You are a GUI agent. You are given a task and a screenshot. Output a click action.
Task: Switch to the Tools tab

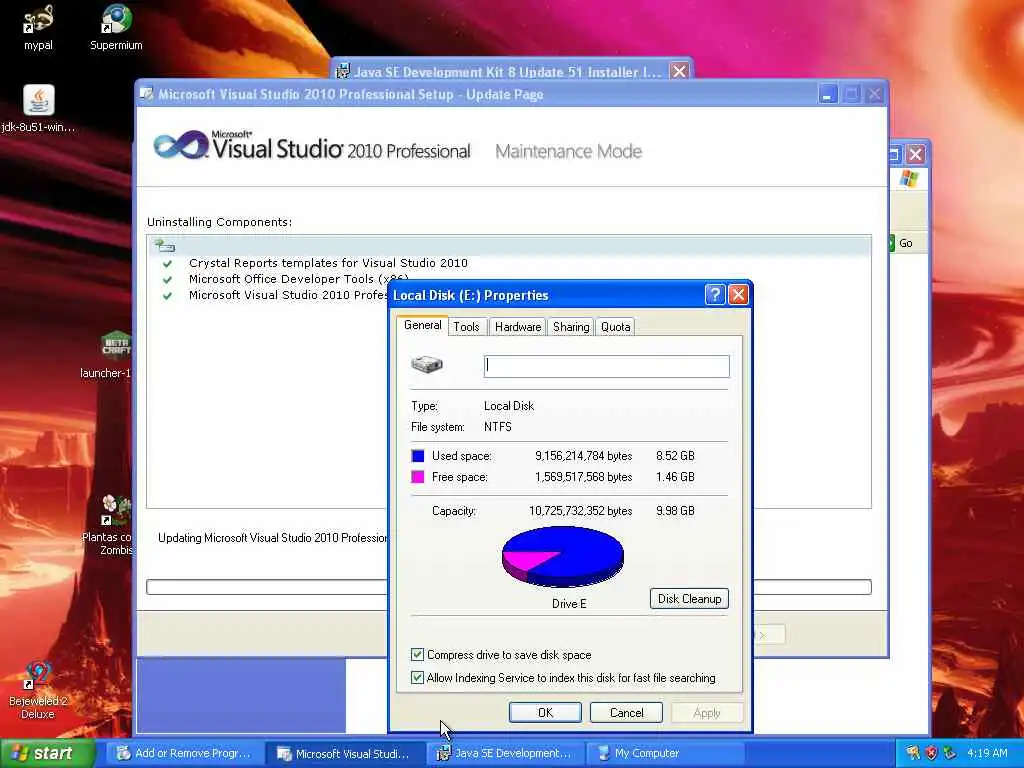[466, 327]
